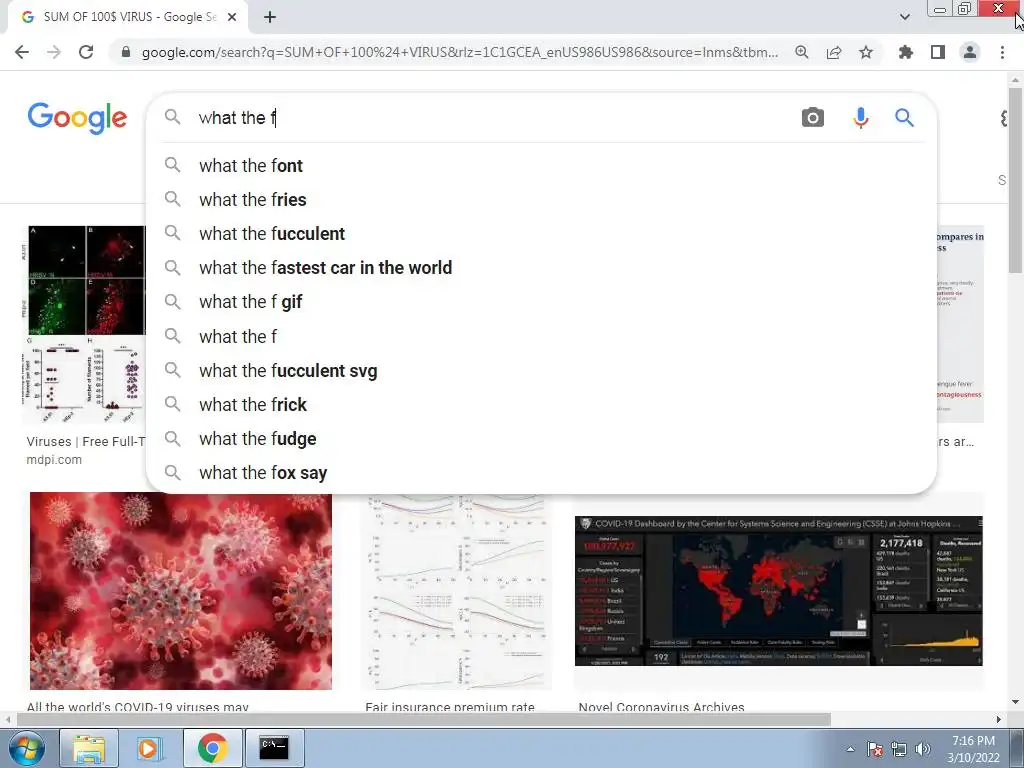The height and width of the screenshot is (768, 1024).
Task: Choose suggestion "what the fucculent"
Action: [x=541, y=234]
